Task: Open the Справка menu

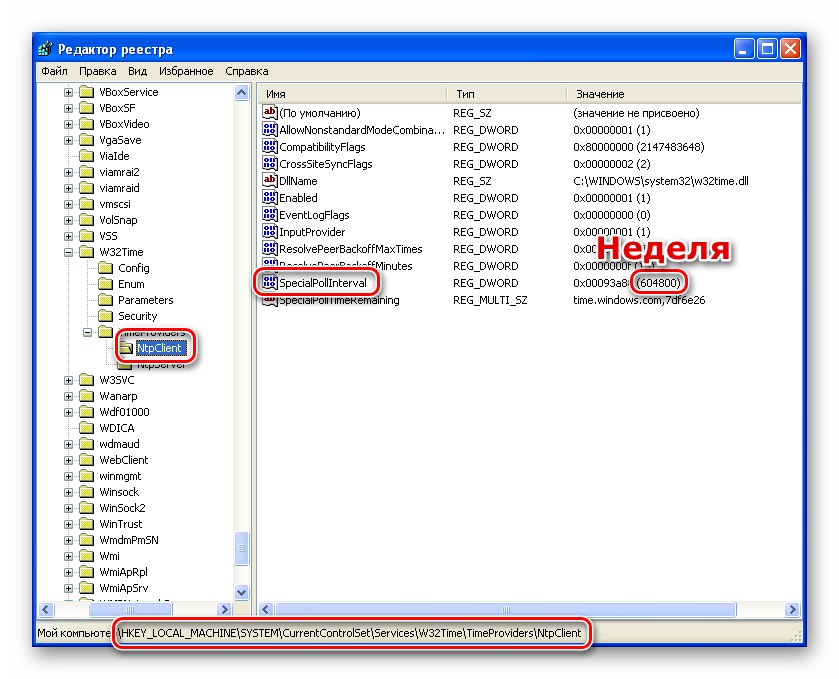Action: (247, 71)
